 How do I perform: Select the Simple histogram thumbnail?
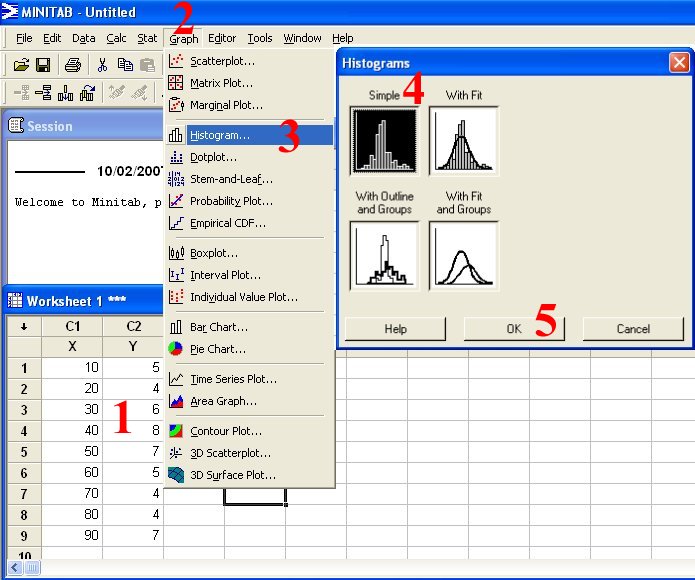[x=385, y=141]
